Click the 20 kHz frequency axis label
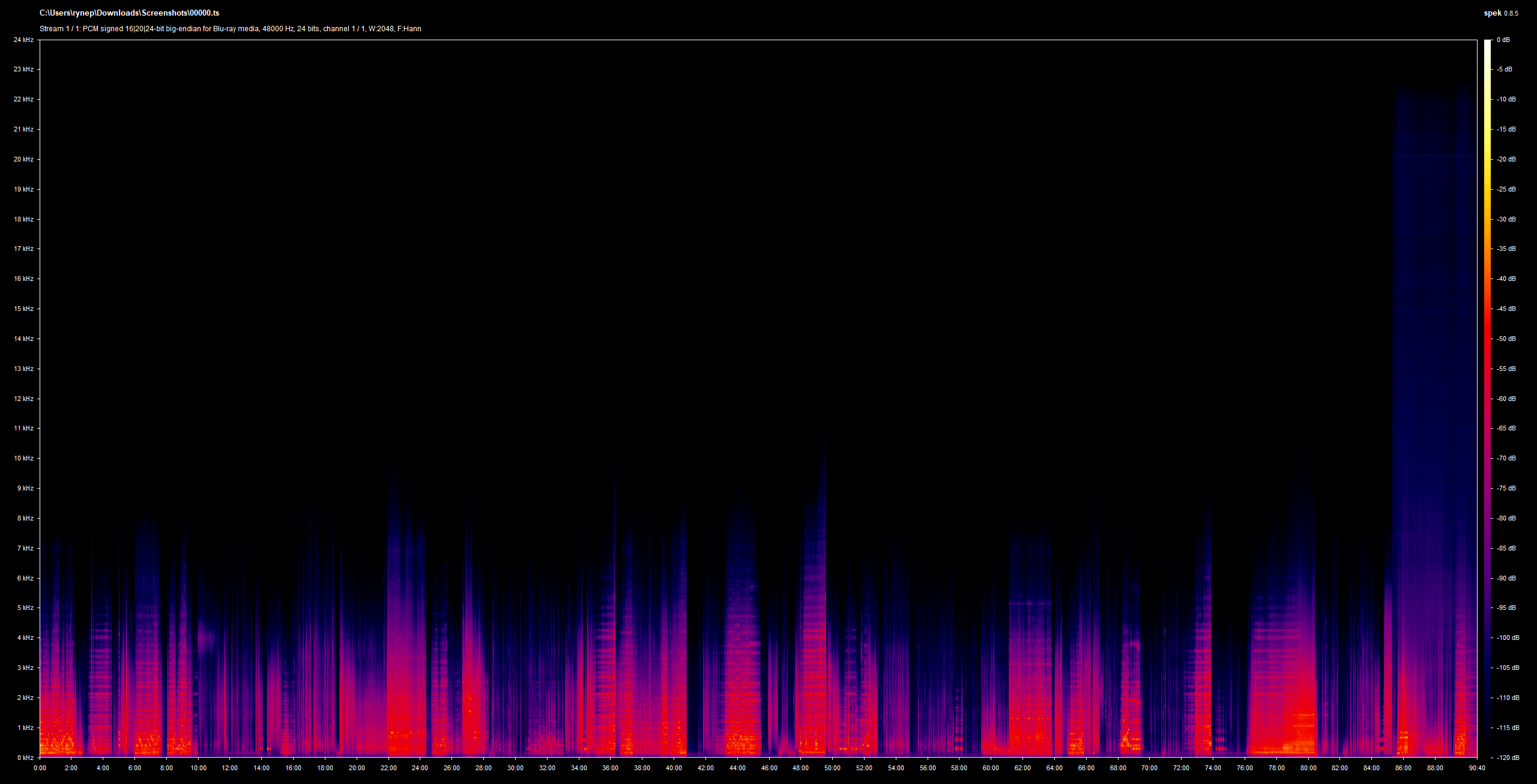The width and height of the screenshot is (1537, 784). (x=23, y=159)
